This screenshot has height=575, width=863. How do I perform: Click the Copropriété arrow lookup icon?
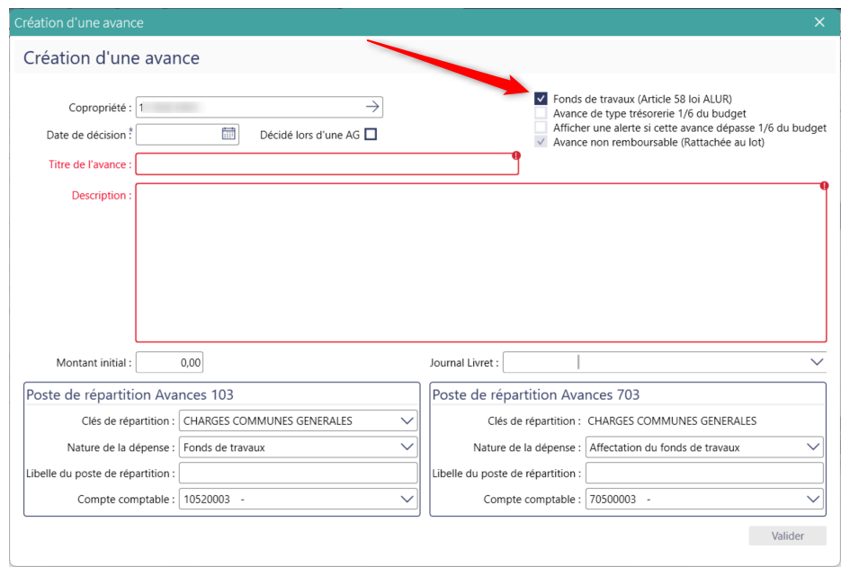pos(372,106)
